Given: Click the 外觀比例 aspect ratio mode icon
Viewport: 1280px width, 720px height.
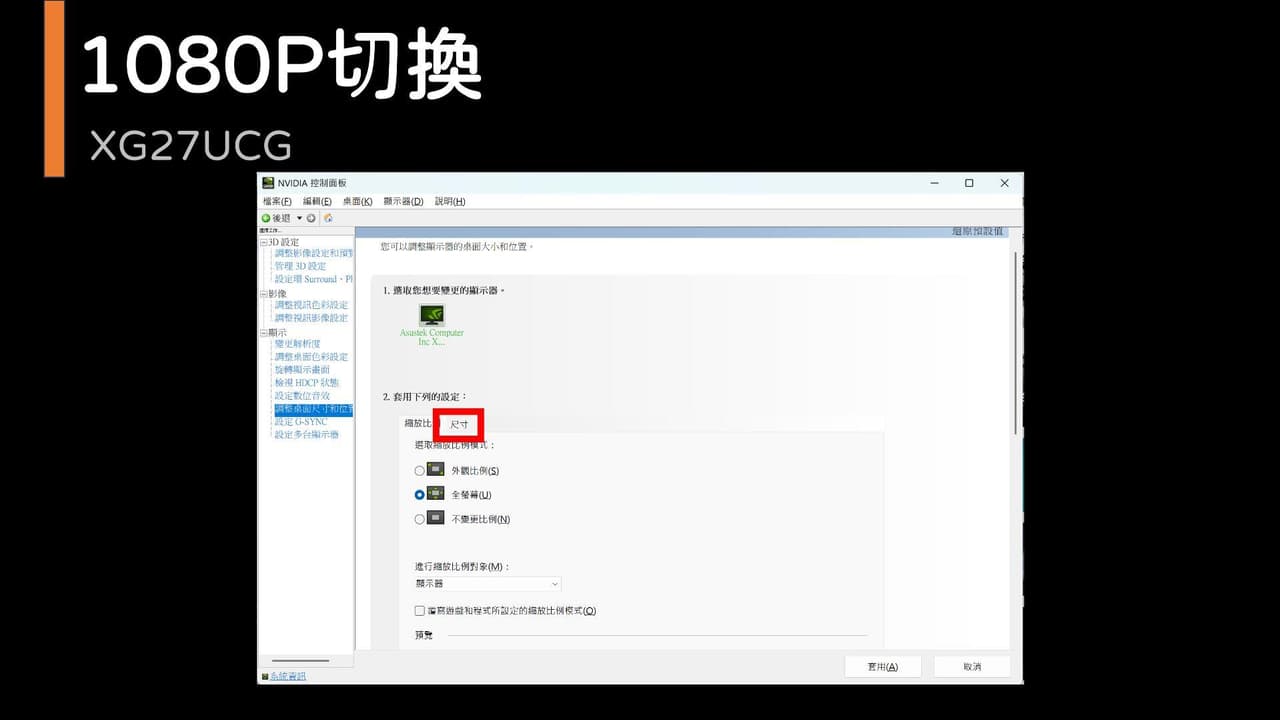Looking at the screenshot, I should point(436,469).
